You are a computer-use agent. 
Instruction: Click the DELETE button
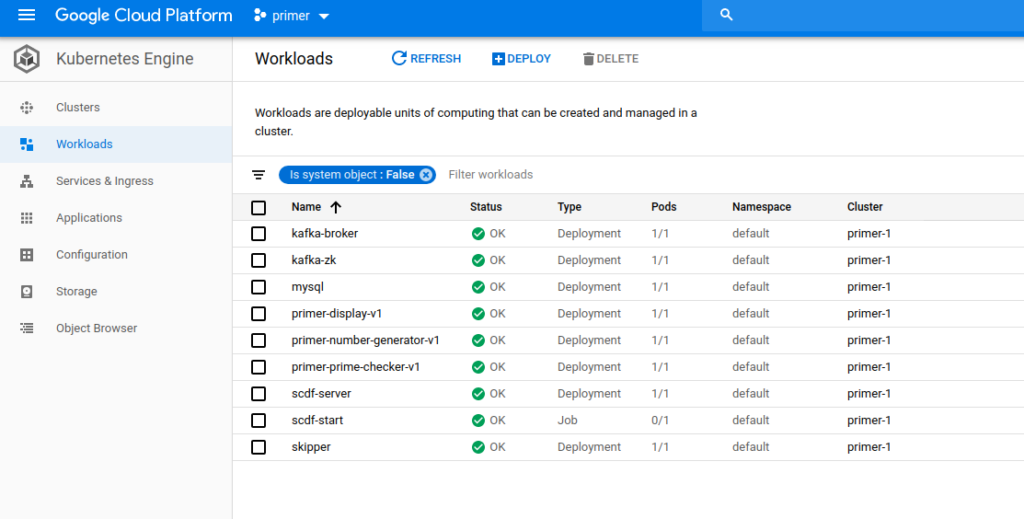point(611,59)
